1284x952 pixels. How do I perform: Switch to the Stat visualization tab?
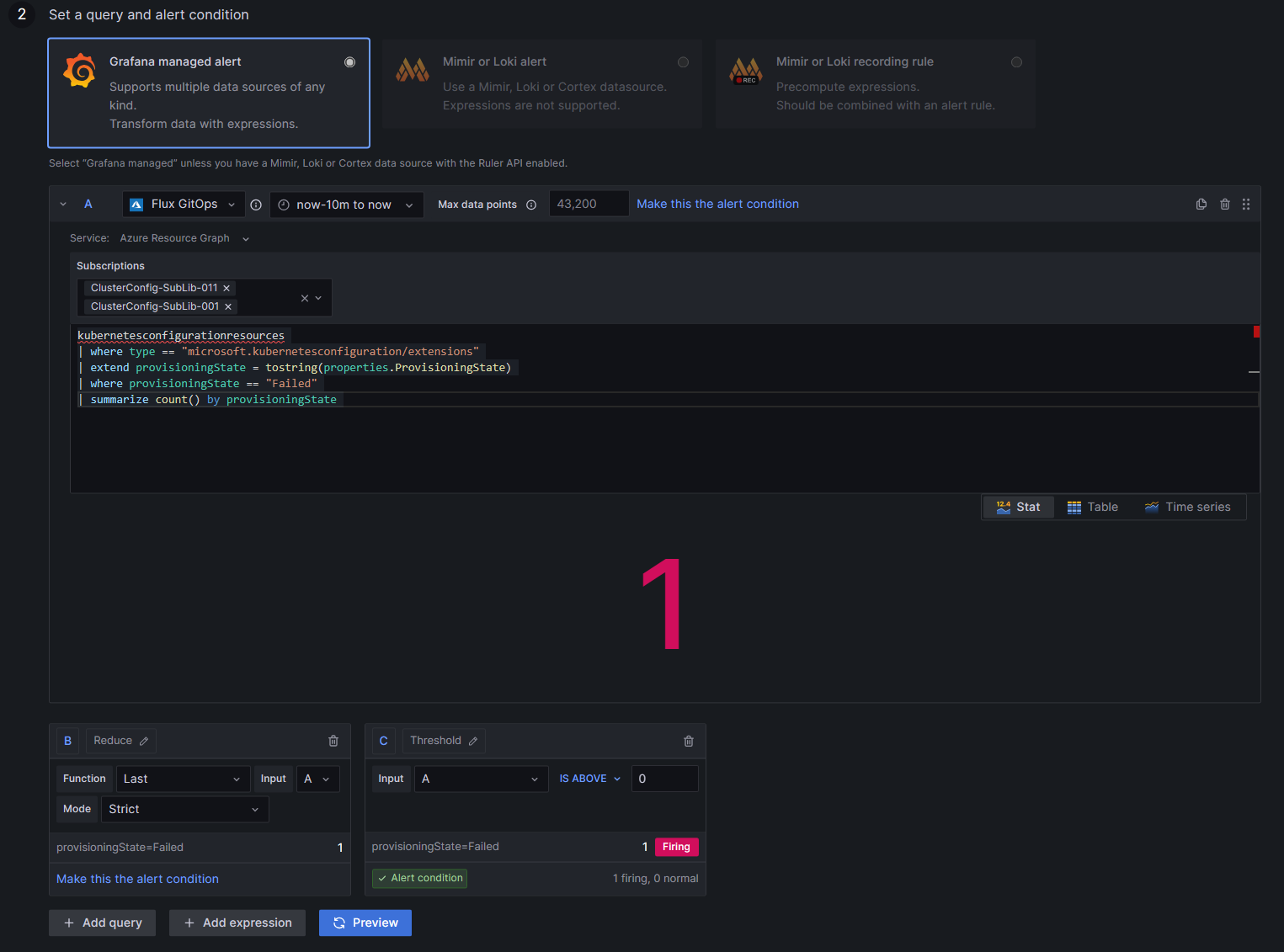(1018, 507)
